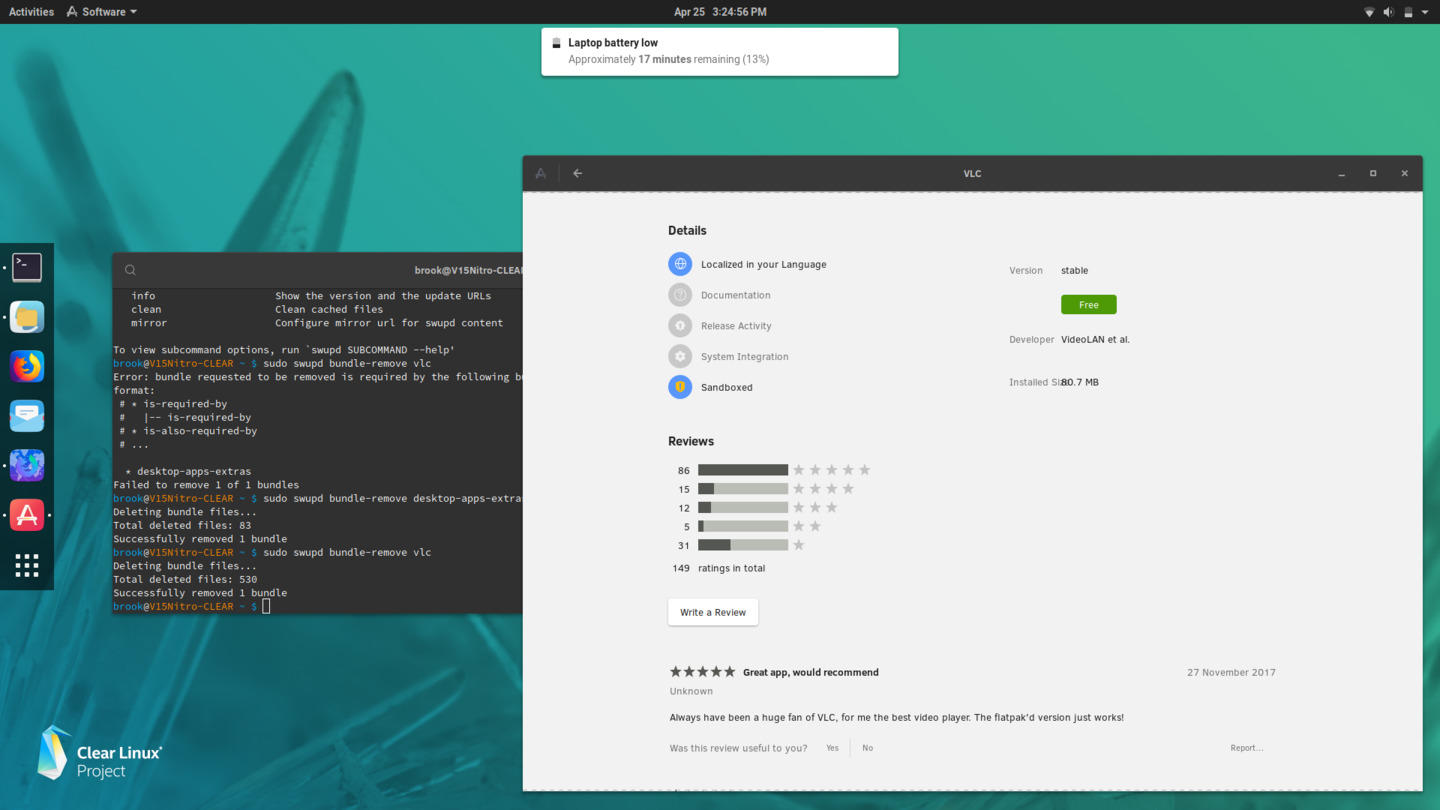Click the Release Activity detail icon
1440x810 pixels.
(x=680, y=326)
